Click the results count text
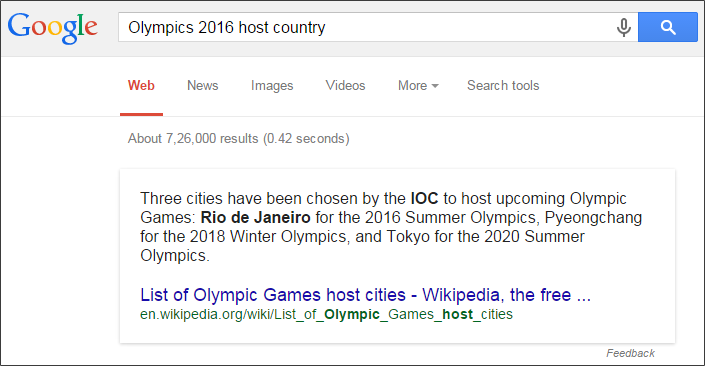Screen dimensions: 705x366 238,138
